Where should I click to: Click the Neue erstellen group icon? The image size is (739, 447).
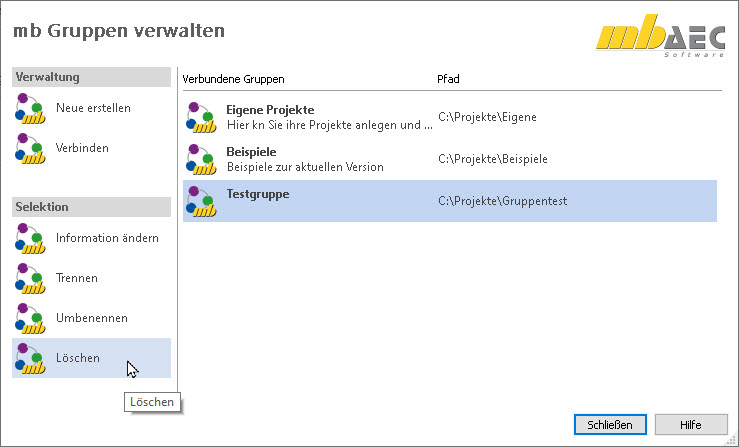click(x=31, y=108)
